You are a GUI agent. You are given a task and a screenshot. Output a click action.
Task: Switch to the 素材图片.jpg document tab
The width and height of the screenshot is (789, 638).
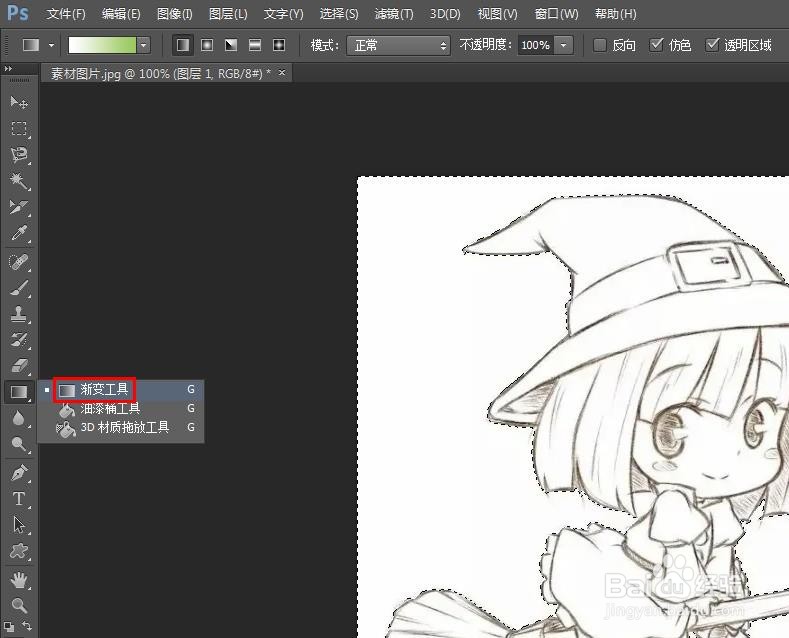click(x=161, y=74)
